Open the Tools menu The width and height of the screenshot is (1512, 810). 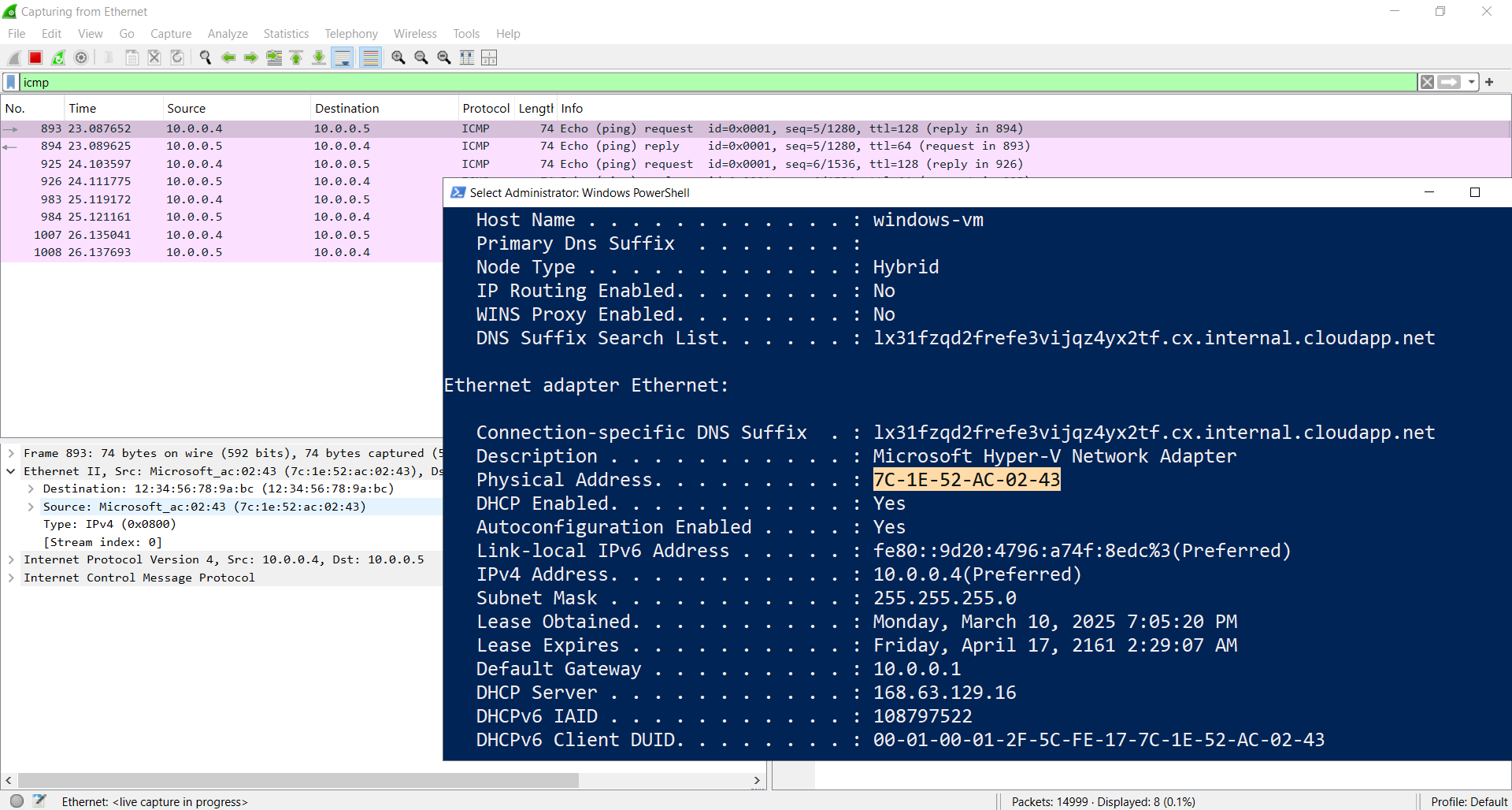pyautogui.click(x=466, y=34)
